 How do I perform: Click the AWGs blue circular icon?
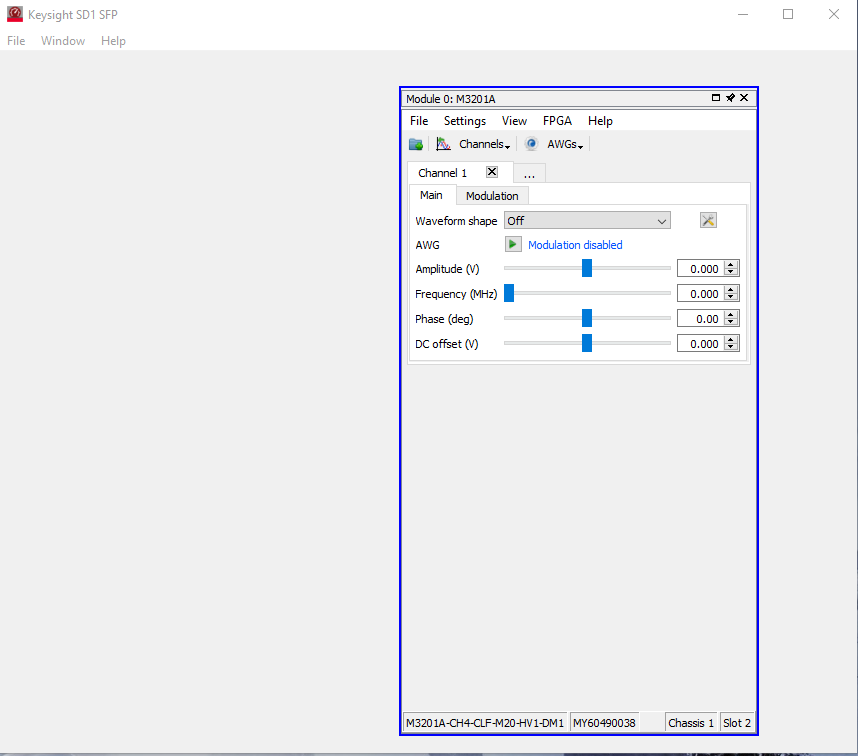pyautogui.click(x=531, y=144)
